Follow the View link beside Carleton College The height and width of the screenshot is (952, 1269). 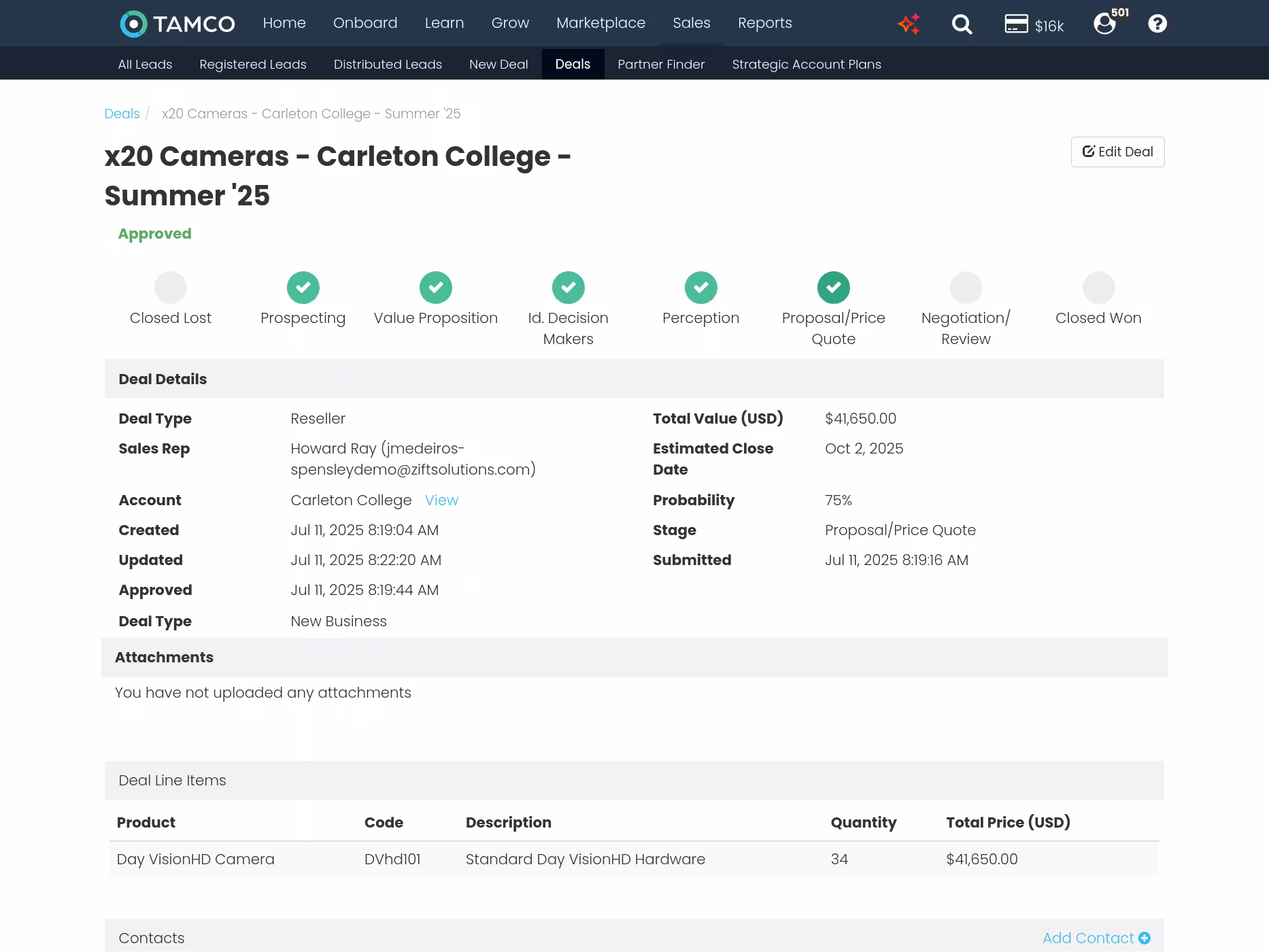pyautogui.click(x=441, y=500)
